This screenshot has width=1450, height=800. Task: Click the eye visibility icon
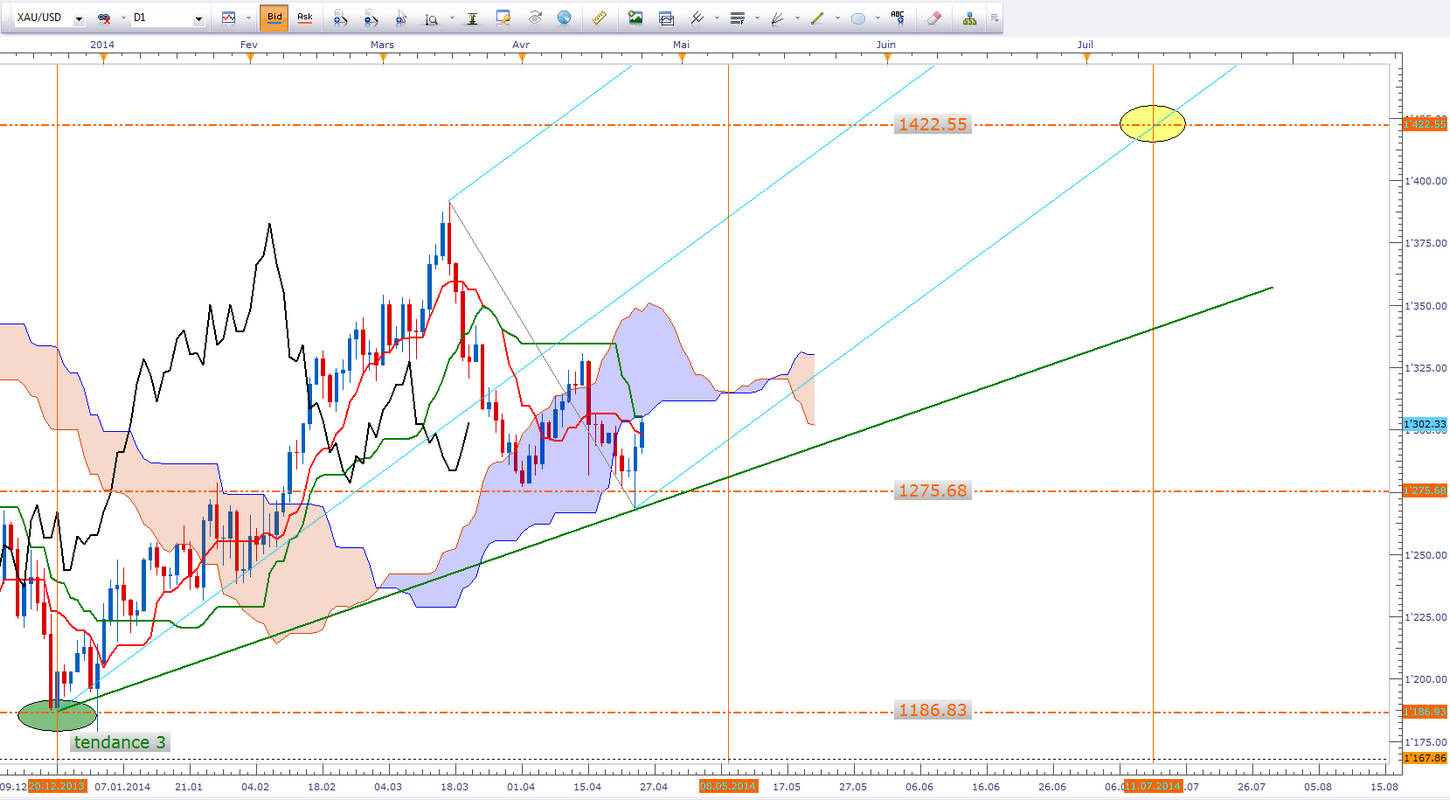click(535, 18)
